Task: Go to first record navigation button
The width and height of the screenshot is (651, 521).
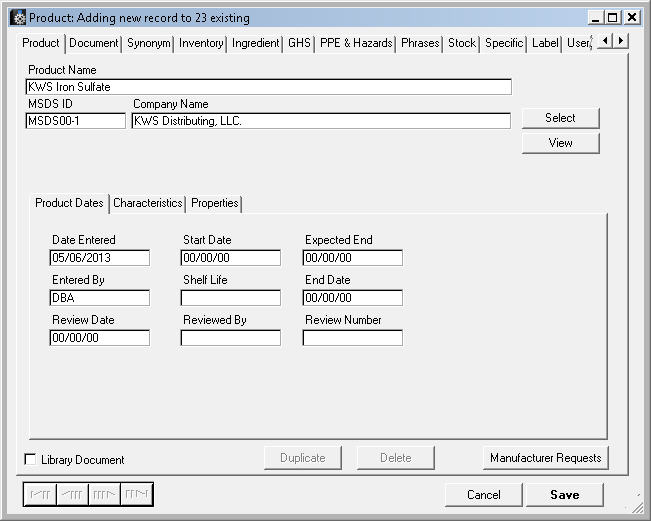Action: tap(40, 494)
